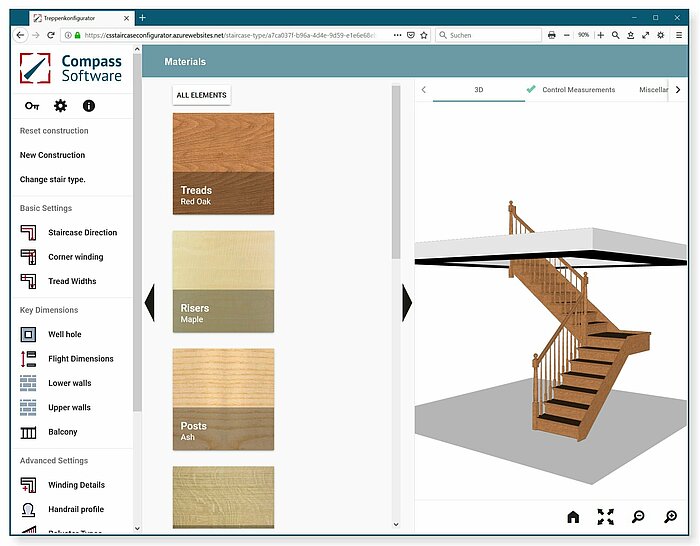The height and width of the screenshot is (546, 700).
Task: Click the Compass Software logo
Action: [71, 68]
